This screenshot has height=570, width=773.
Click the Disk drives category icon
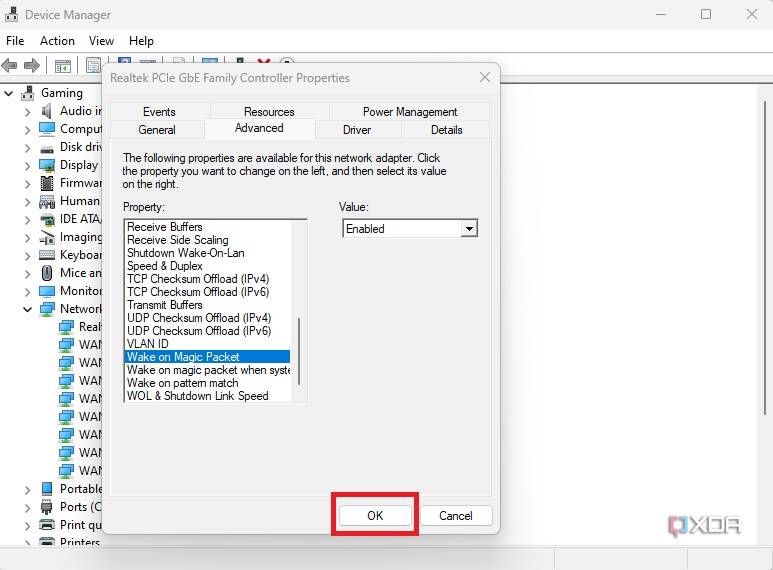pos(47,148)
